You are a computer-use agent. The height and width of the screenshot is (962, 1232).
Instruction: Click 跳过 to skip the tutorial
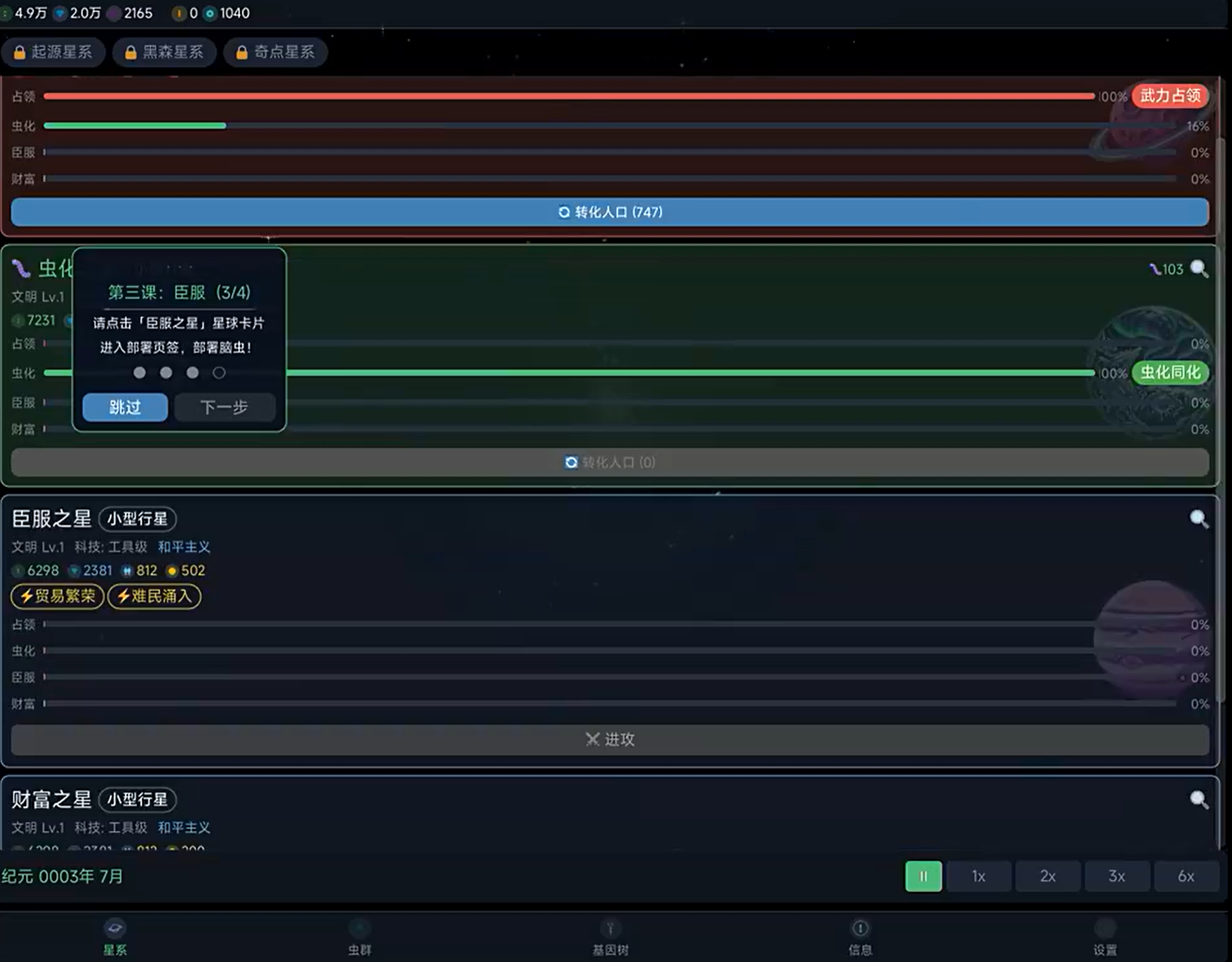pos(125,407)
